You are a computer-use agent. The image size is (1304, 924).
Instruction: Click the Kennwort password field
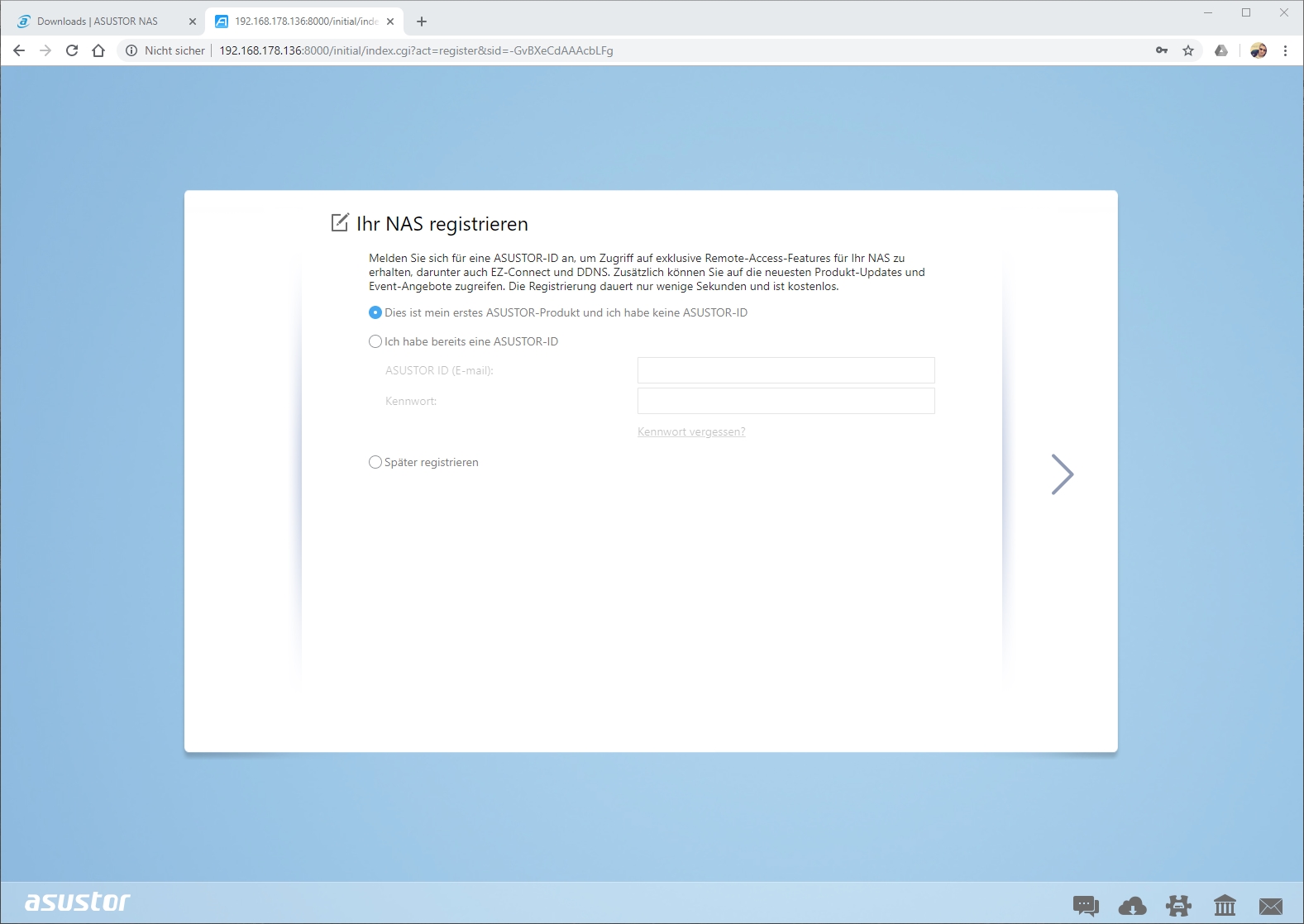click(x=786, y=401)
